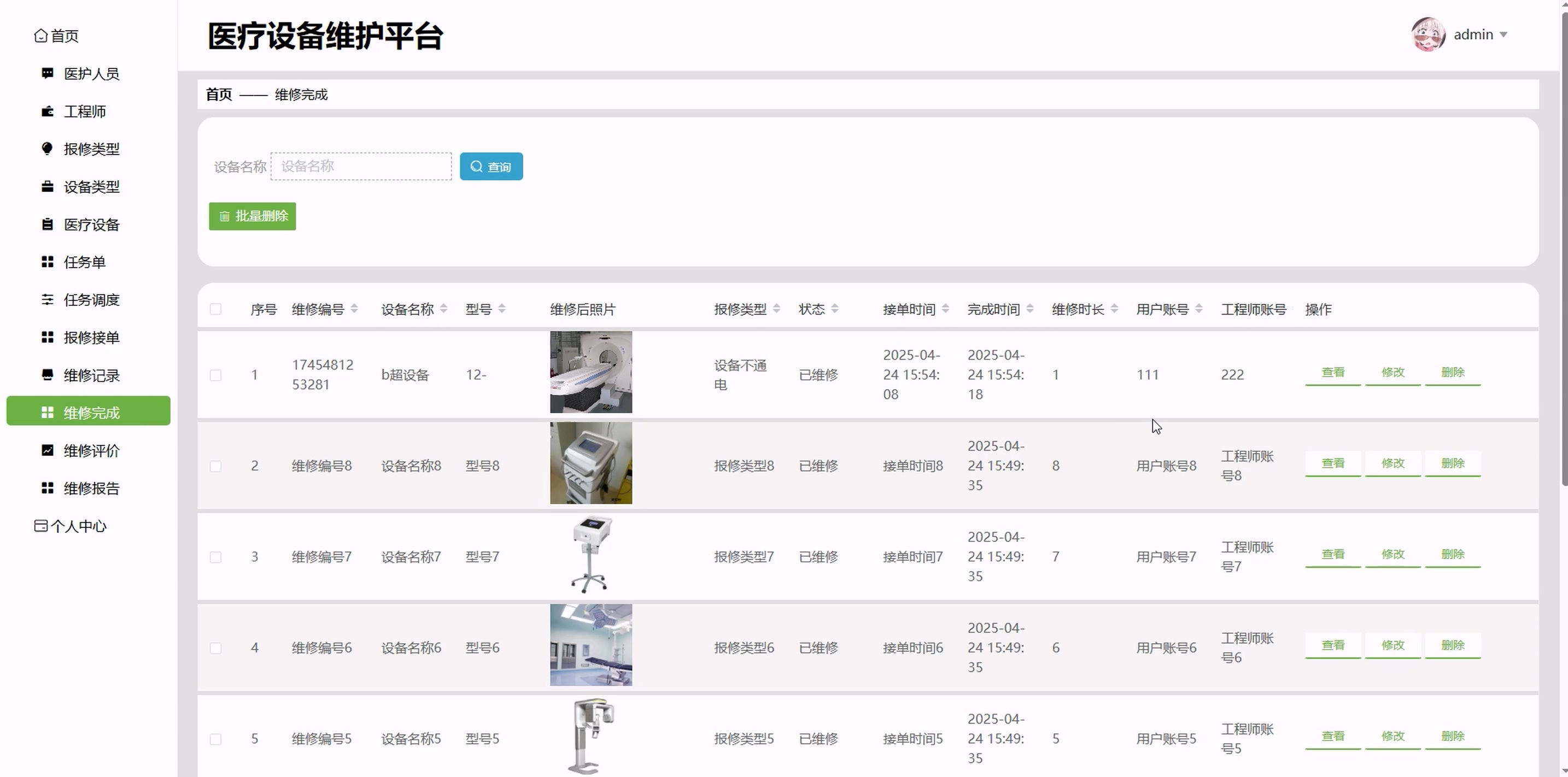Sort by 完成时间 column sort arrows
The width and height of the screenshot is (1568, 777).
pos(1030,309)
